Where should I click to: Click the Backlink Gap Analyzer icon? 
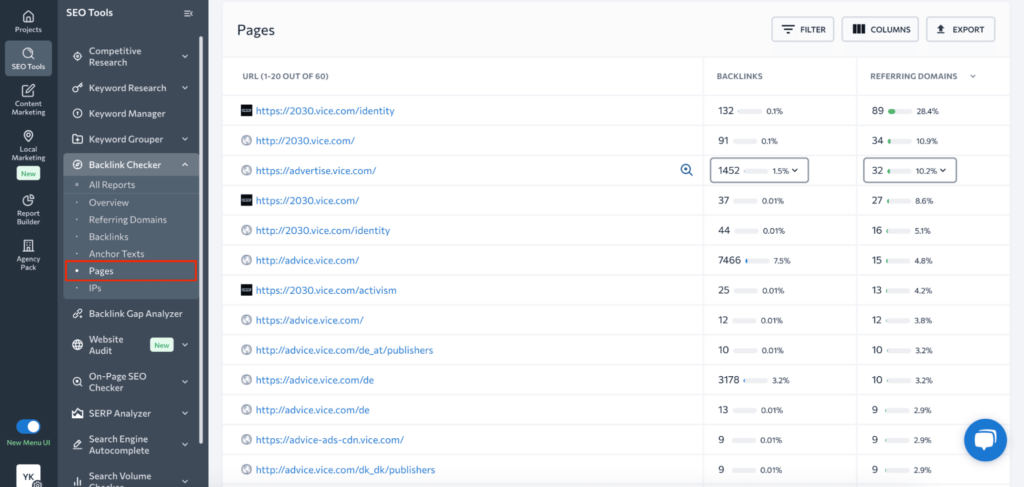point(77,313)
